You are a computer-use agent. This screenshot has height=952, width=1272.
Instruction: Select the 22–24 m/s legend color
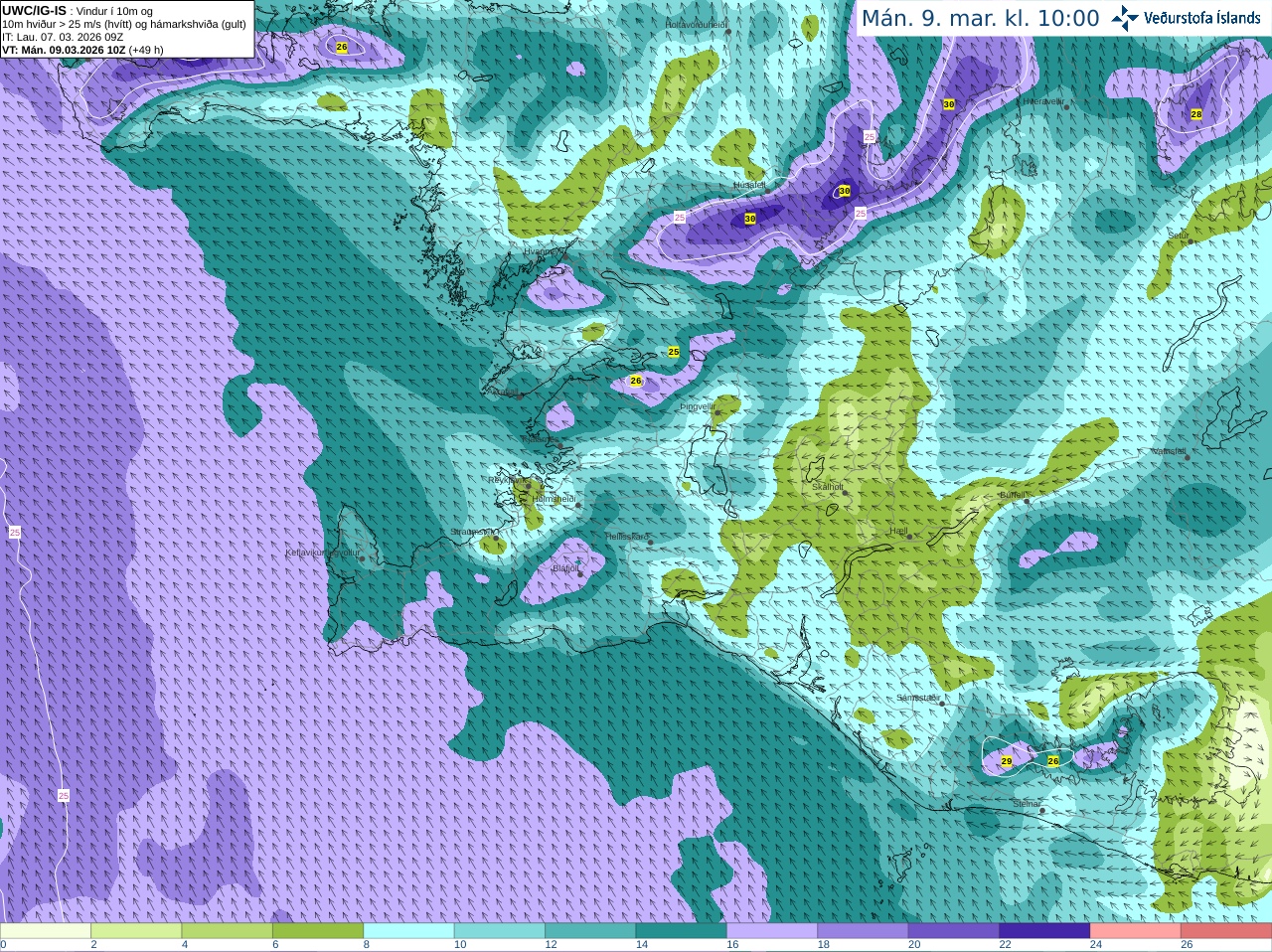coord(1044,931)
